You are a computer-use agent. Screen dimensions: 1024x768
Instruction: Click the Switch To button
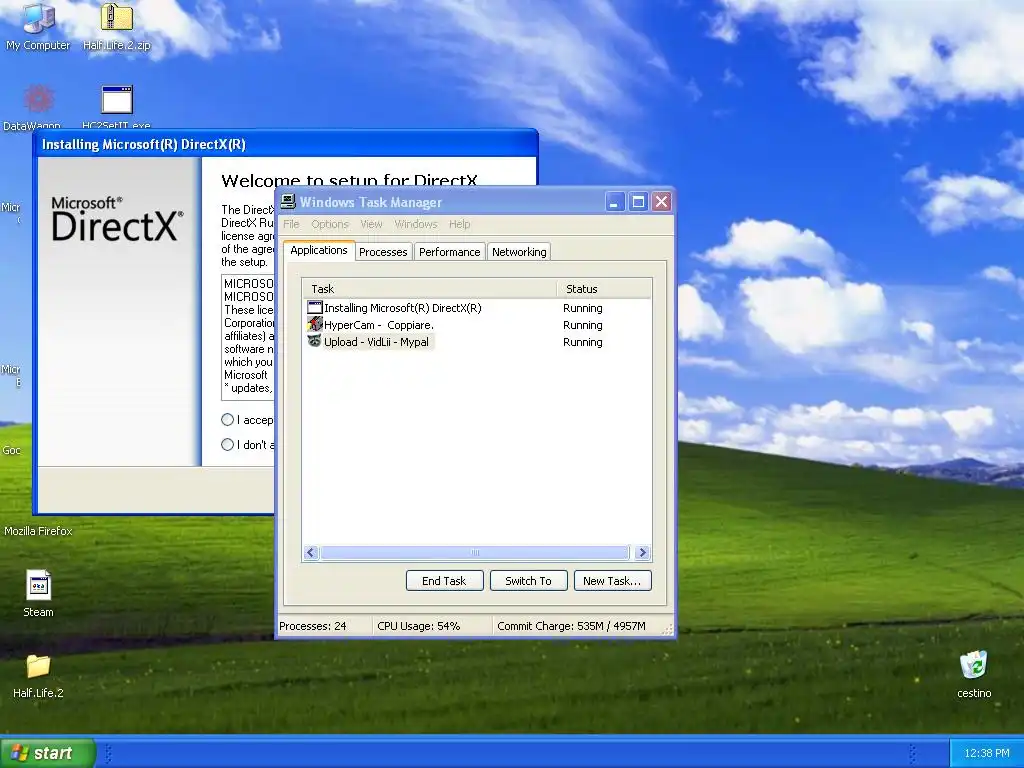coord(528,581)
